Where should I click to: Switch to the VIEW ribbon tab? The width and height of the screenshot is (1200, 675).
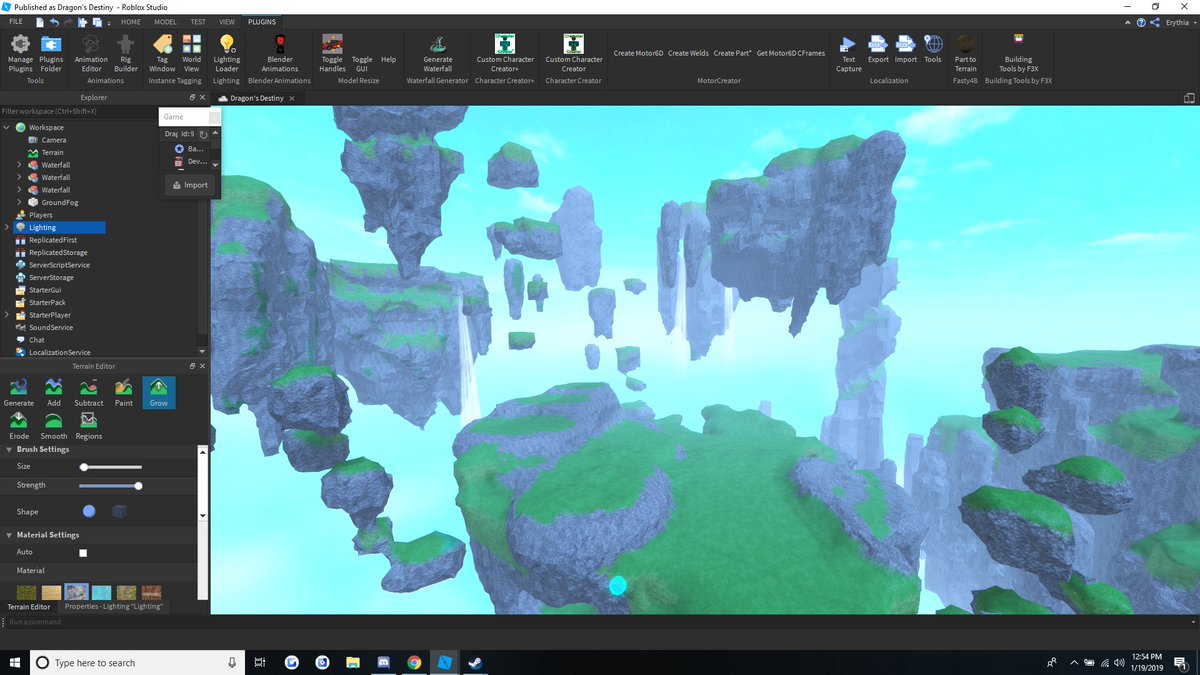point(227,21)
